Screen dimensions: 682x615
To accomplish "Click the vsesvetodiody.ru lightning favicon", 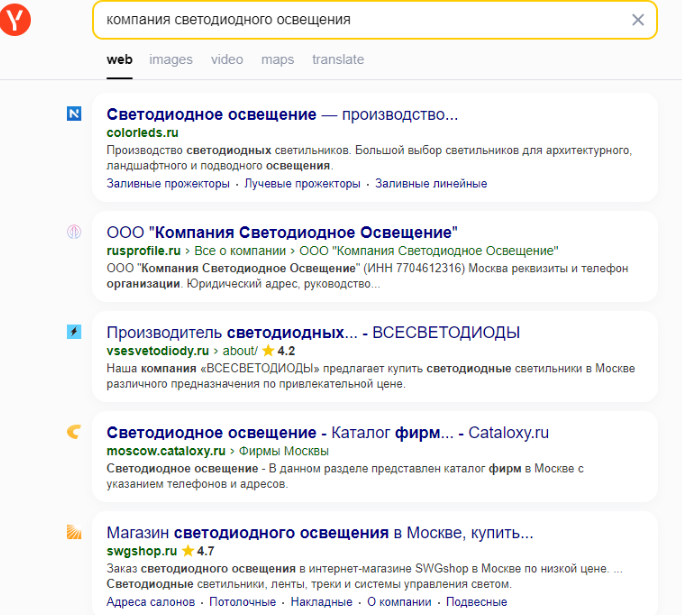I will (74, 332).
